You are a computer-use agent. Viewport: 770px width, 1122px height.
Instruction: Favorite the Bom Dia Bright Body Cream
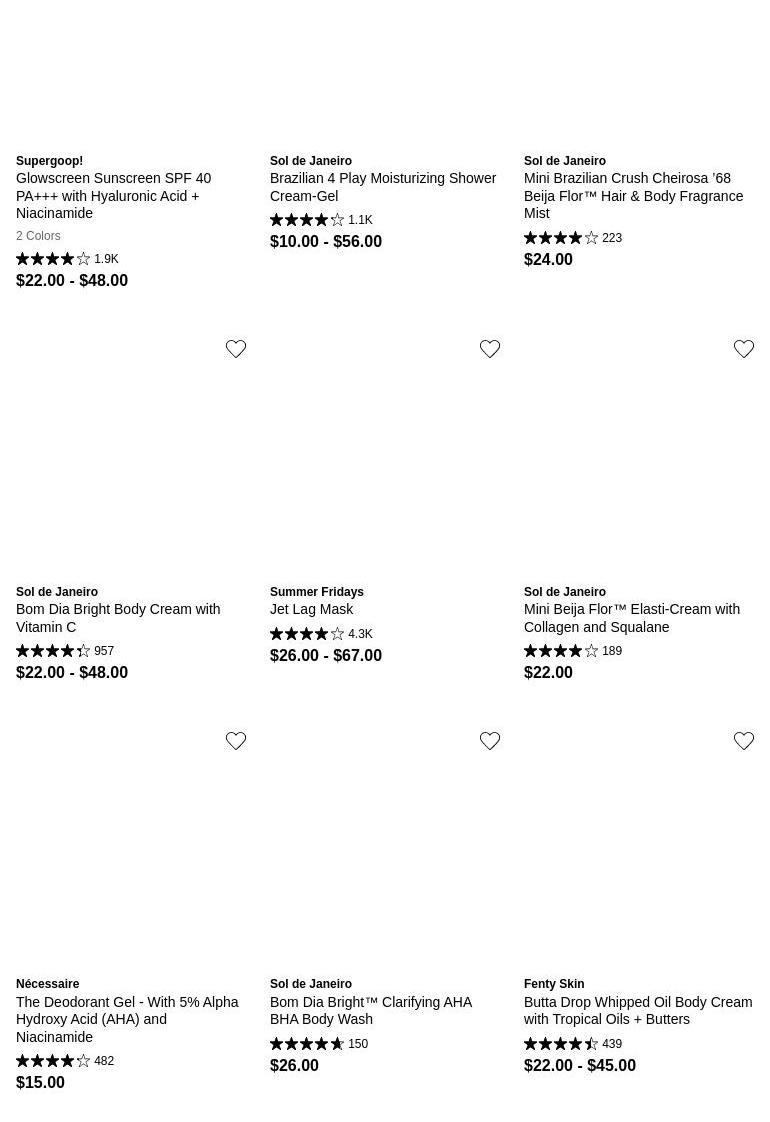pyautogui.click(x=236, y=349)
